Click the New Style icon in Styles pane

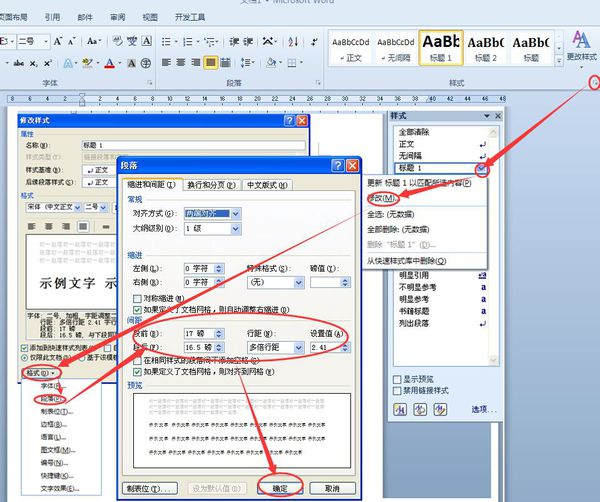pyautogui.click(x=400, y=410)
